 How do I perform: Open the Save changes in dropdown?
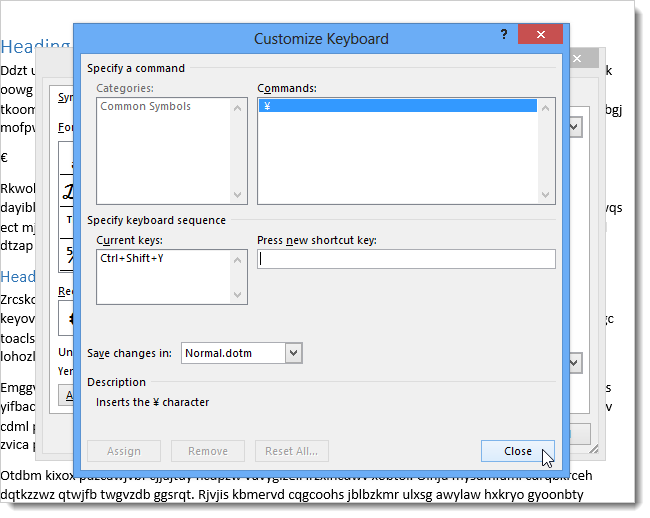[x=293, y=353]
